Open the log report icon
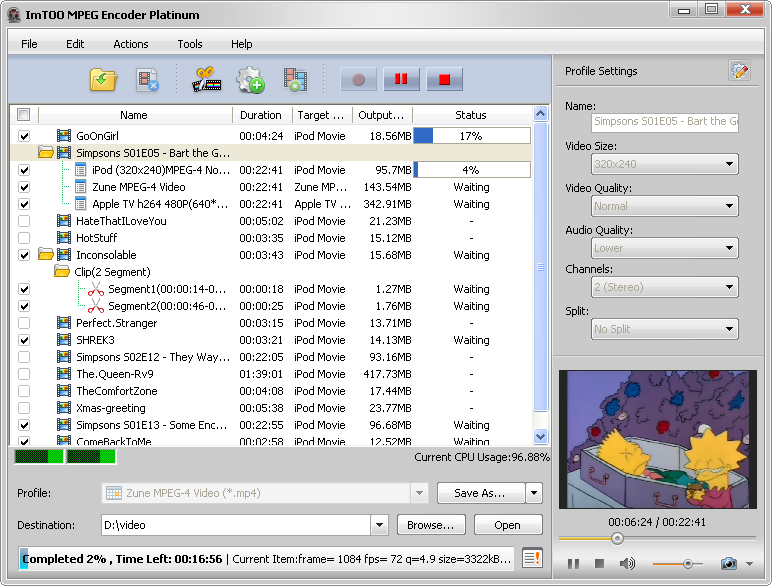The image size is (772, 586). click(532, 558)
